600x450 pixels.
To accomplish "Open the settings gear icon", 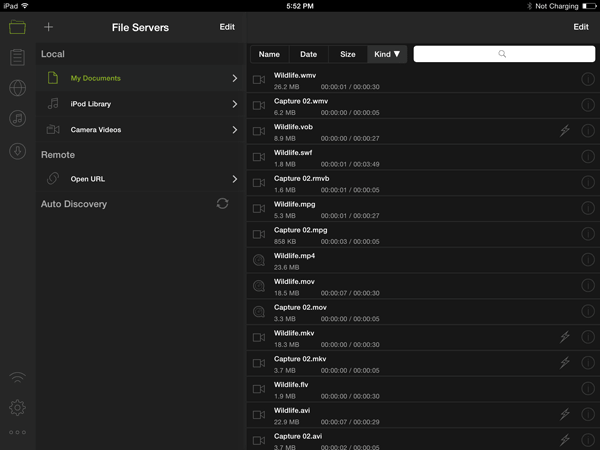I will [16, 407].
